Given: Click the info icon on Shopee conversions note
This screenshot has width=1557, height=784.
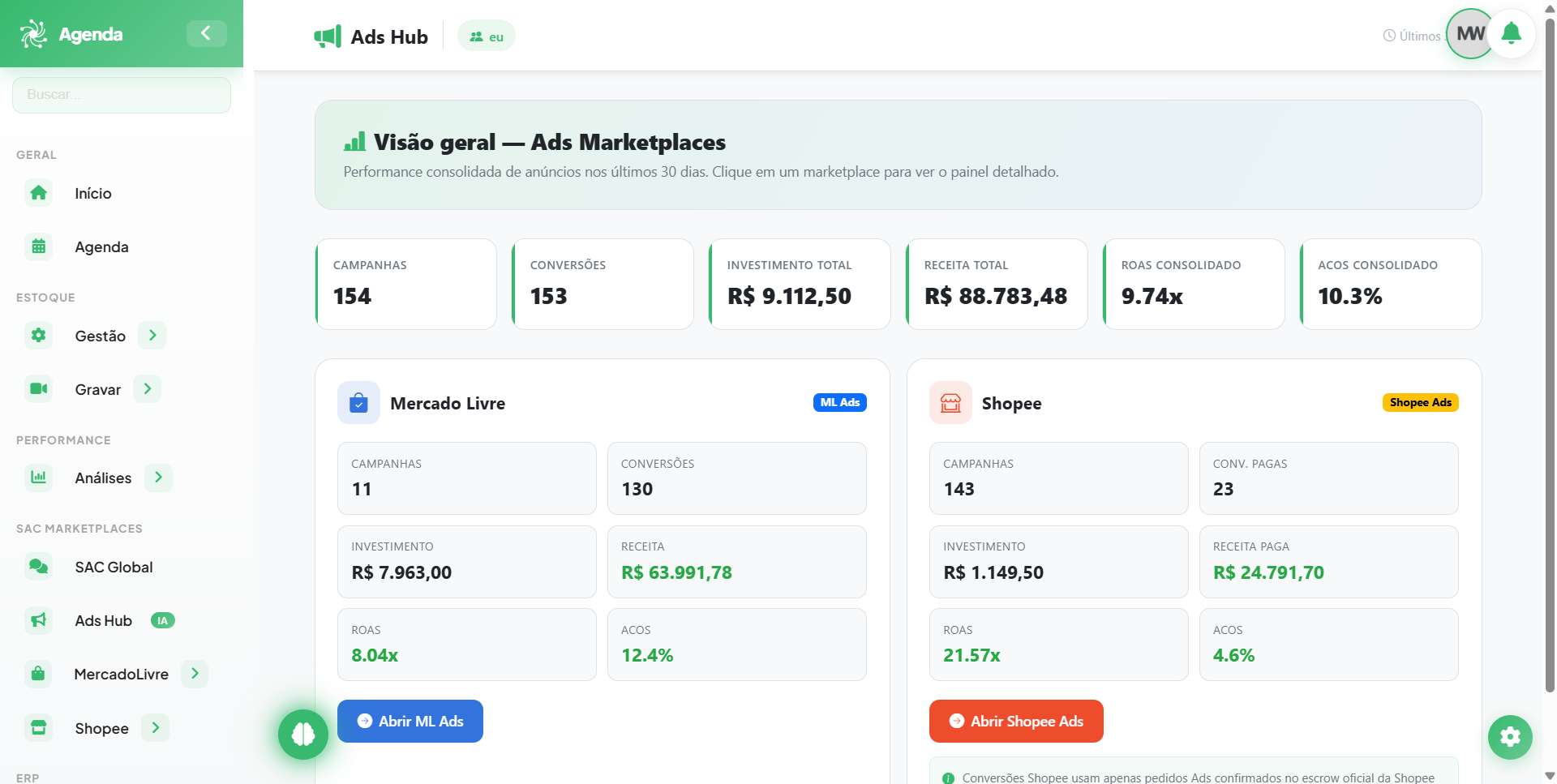Looking at the screenshot, I should coord(948,778).
